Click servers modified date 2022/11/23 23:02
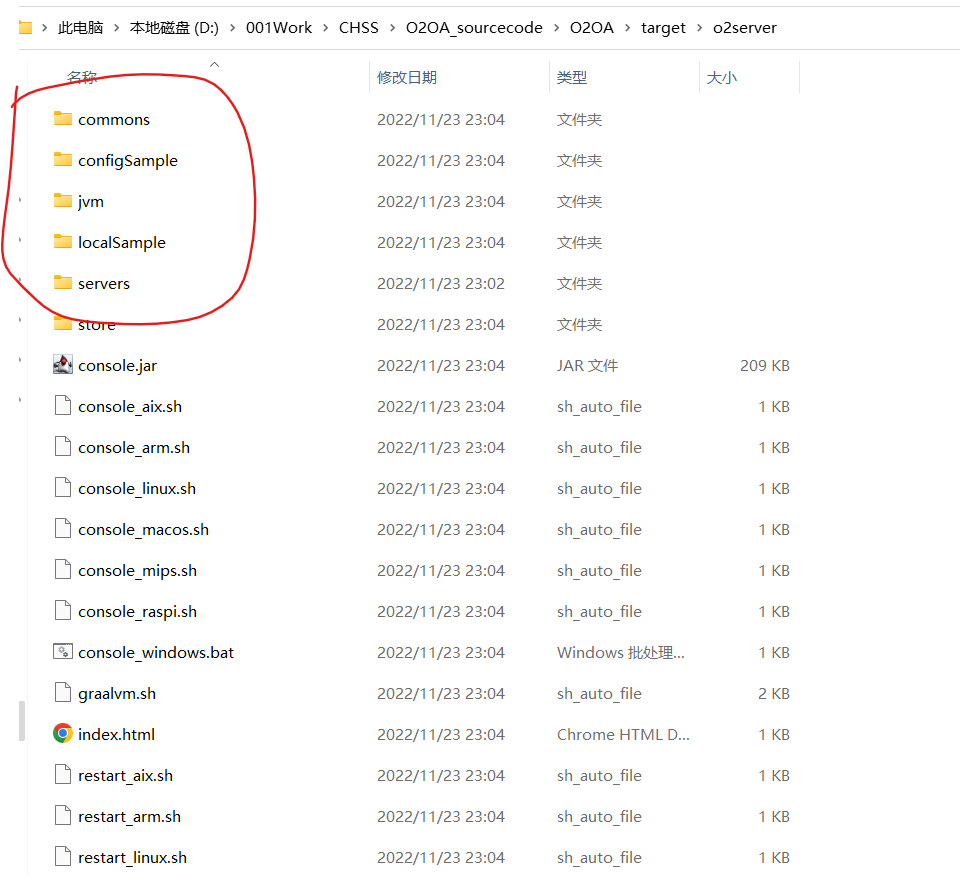Screen dimensions: 960x892 tap(441, 283)
